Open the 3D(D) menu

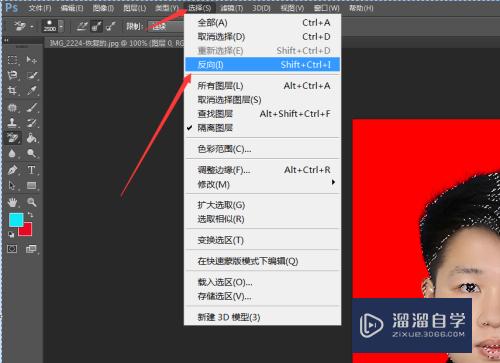click(x=261, y=8)
